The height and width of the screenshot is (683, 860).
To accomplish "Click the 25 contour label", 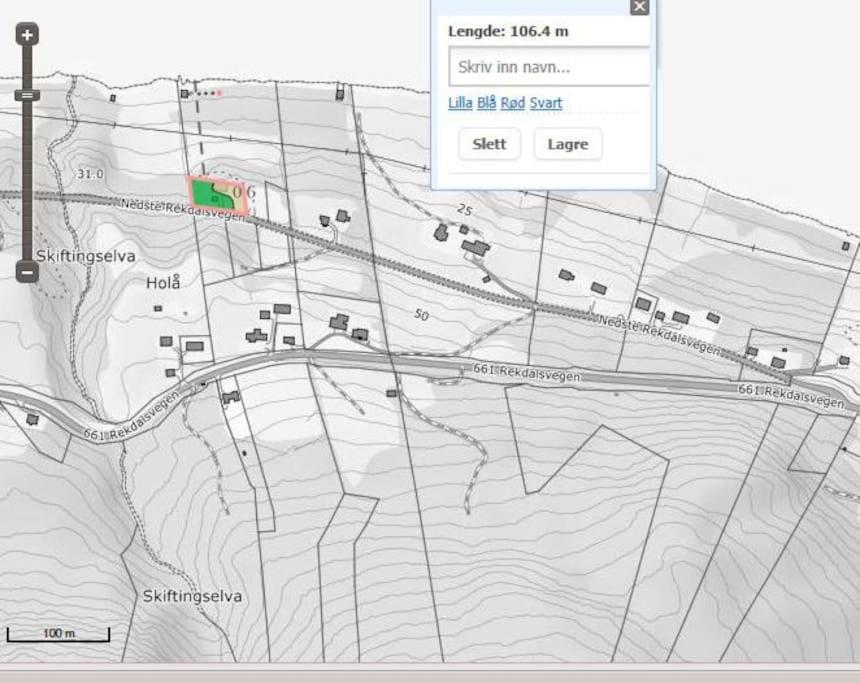I will (464, 209).
